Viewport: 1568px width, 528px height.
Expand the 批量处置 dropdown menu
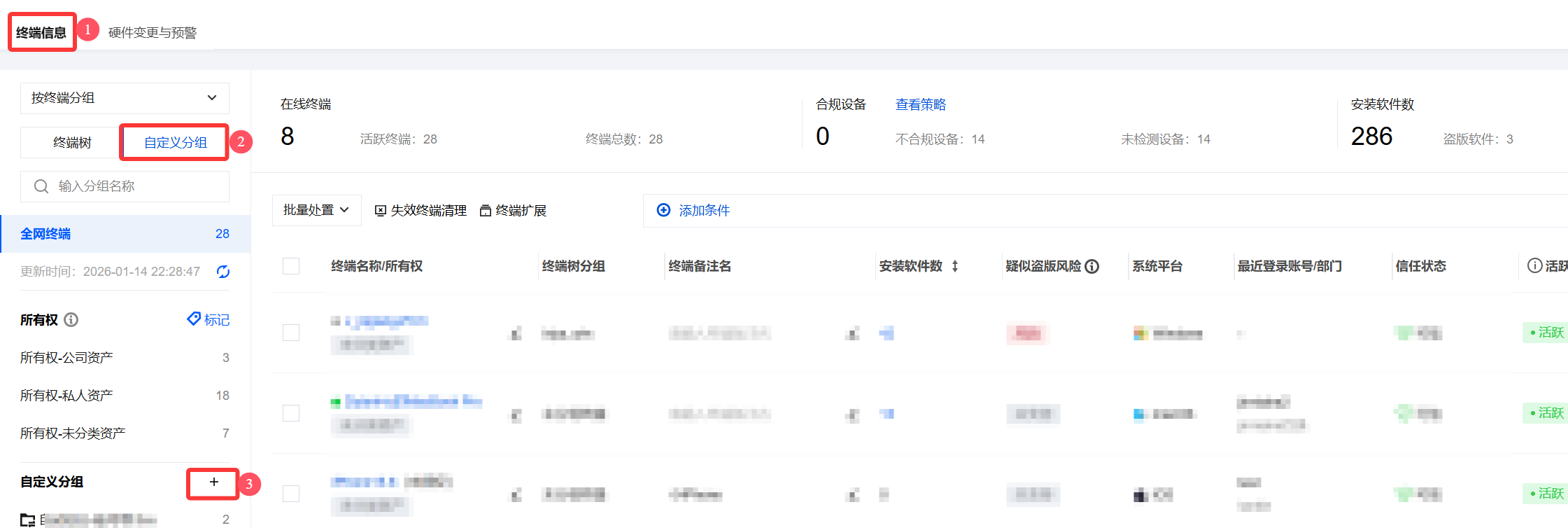coord(316,210)
